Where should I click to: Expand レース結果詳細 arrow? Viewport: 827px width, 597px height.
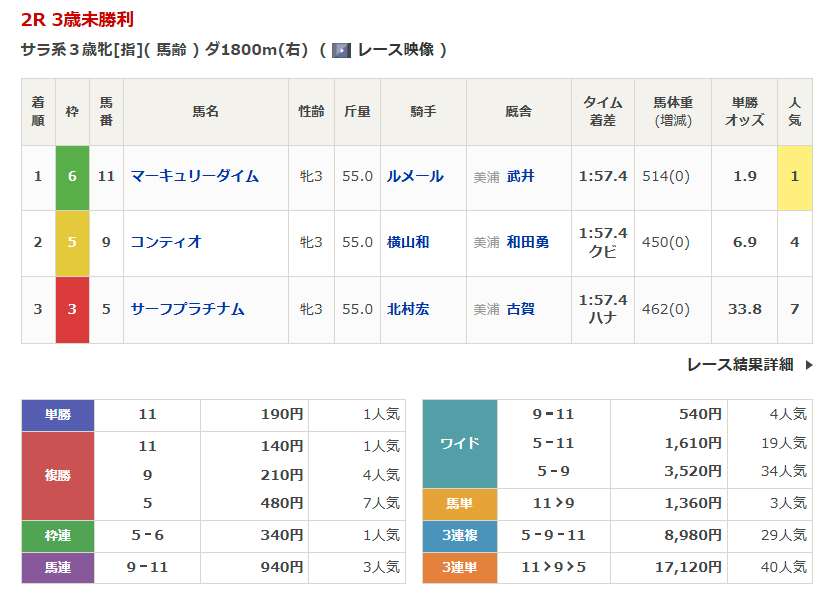point(808,365)
